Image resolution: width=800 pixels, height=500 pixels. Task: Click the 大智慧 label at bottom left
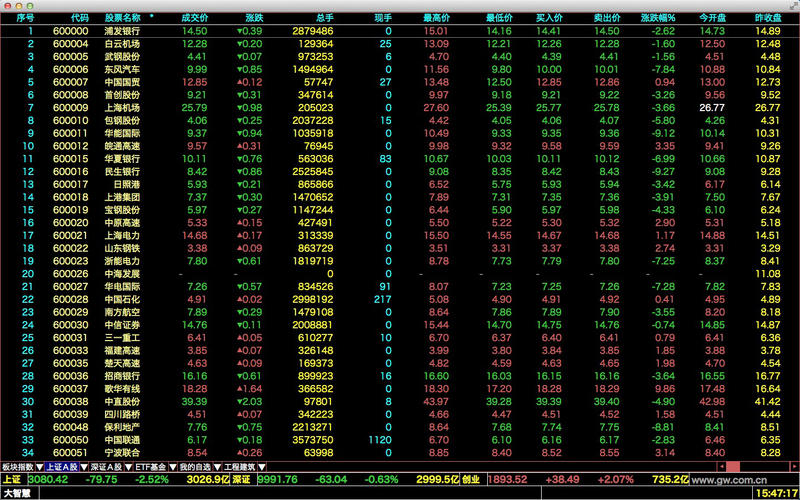18,493
